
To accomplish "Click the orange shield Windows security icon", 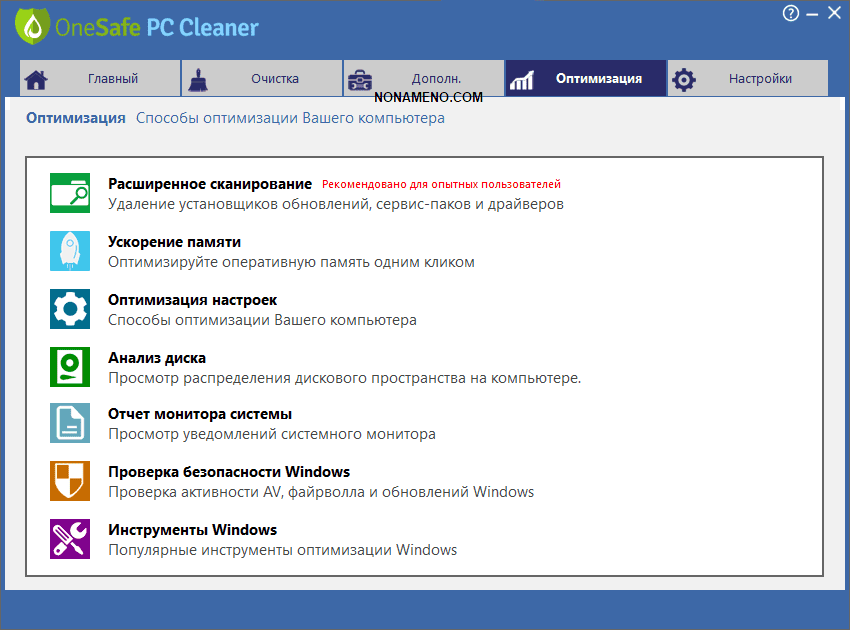I will pos(70,481).
